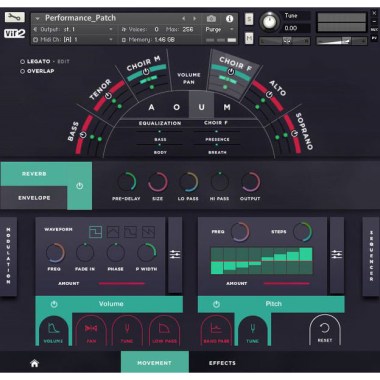Image resolution: width=380 pixels, height=380 pixels.
Task: Click the modulation Amount red slider
Action: pyautogui.click(x=122, y=284)
